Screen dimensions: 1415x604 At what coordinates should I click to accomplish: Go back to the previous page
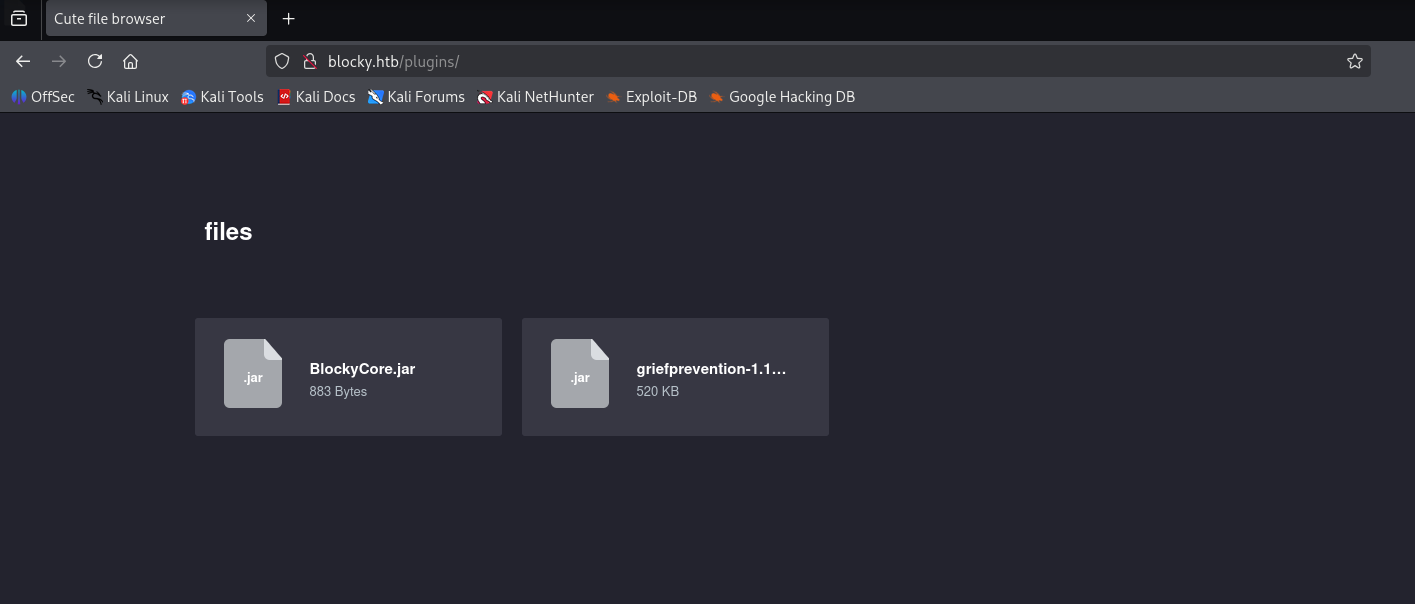click(x=23, y=61)
